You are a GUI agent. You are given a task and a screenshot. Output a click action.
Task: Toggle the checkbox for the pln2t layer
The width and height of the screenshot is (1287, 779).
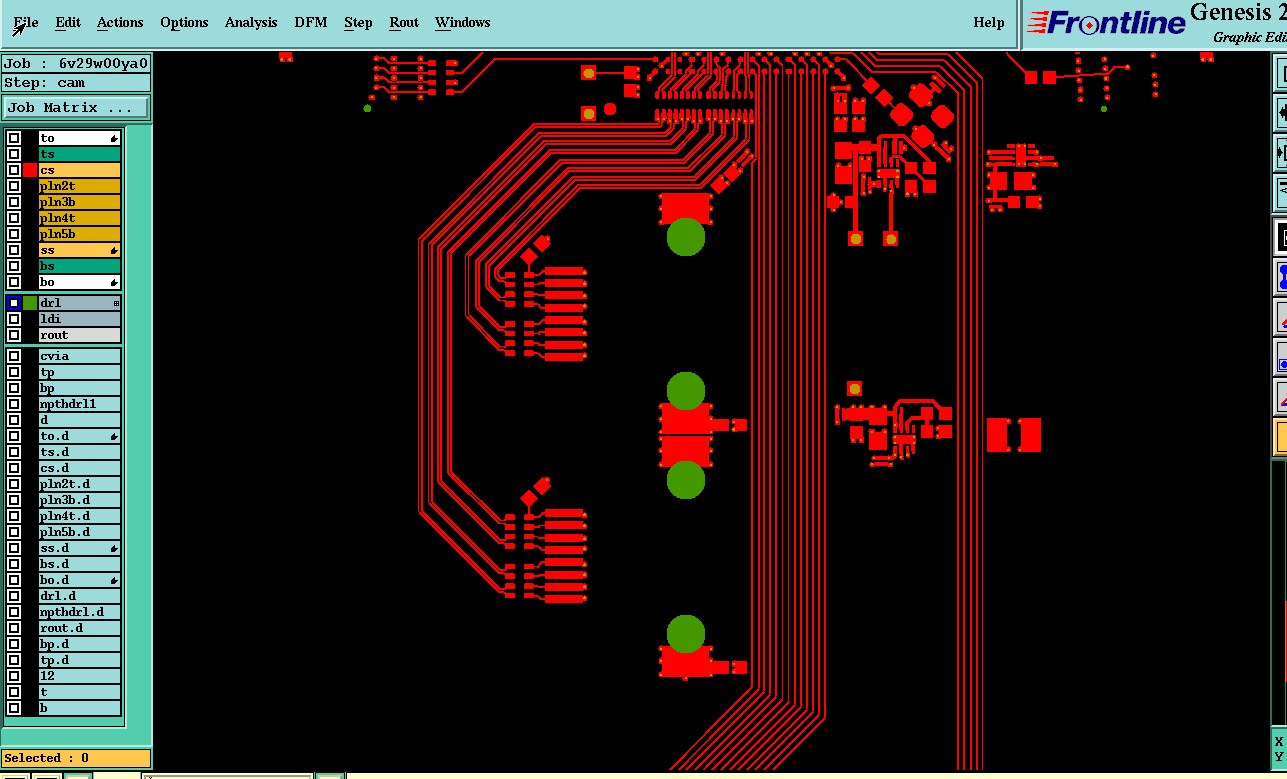coord(14,186)
